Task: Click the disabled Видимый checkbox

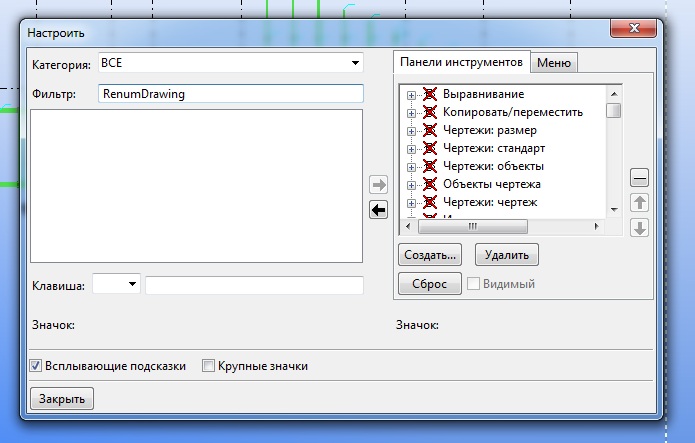Action: click(473, 283)
